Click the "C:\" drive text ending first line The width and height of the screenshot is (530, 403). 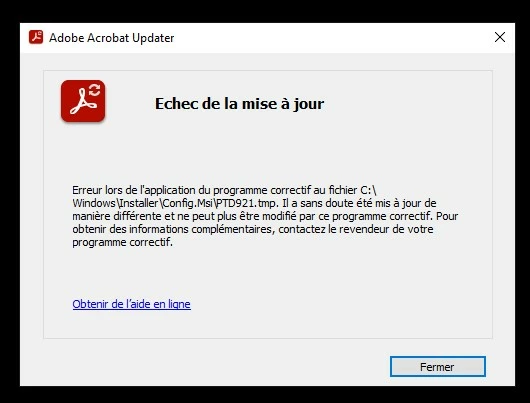(x=366, y=190)
